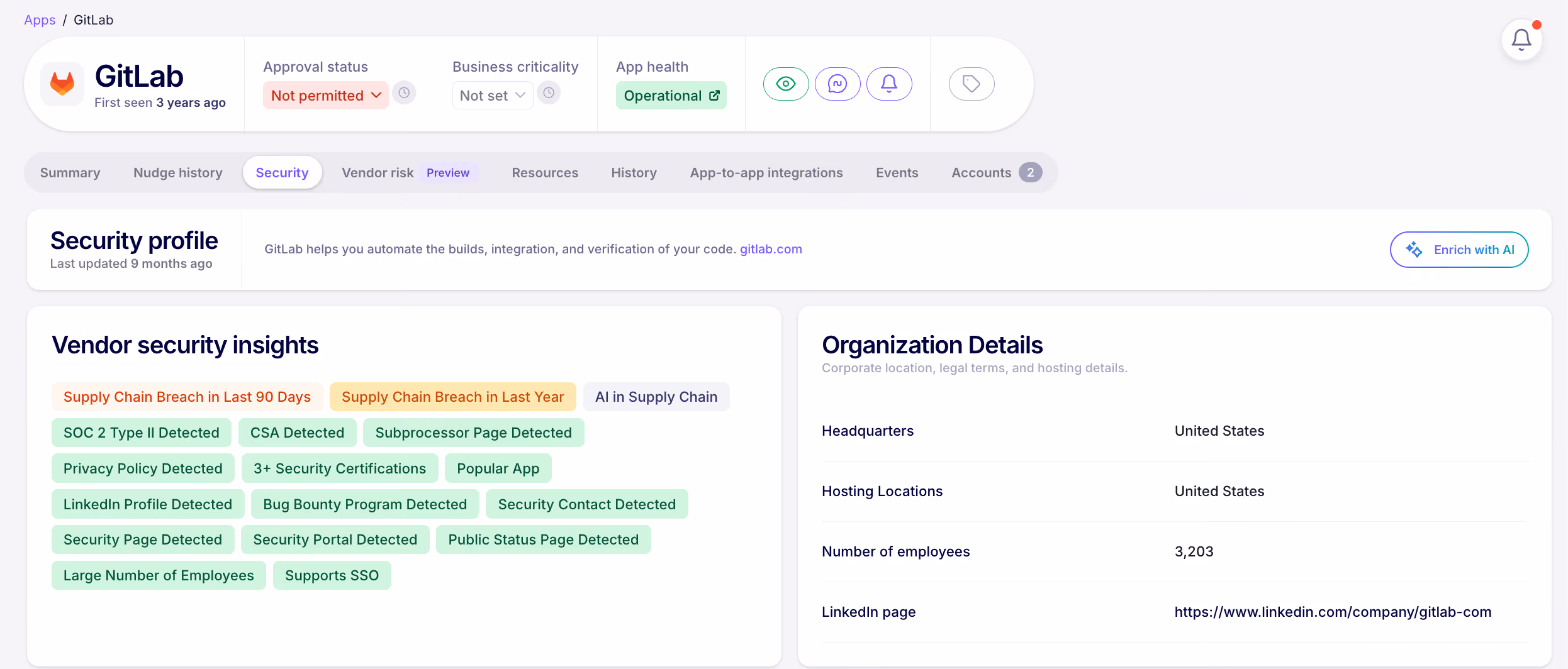Click the GitLab breadcrumb text
The width and height of the screenshot is (1568, 669).
pos(93,20)
